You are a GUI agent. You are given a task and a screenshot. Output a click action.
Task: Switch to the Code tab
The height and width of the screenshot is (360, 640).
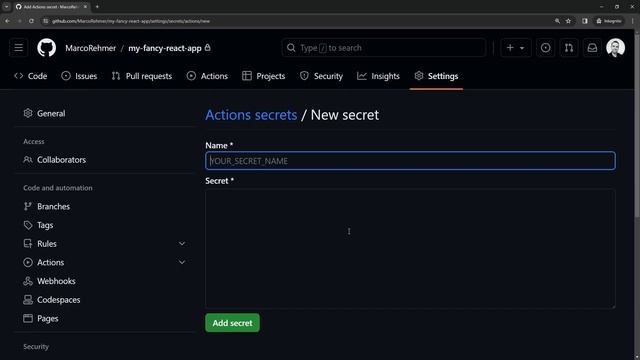[31, 76]
